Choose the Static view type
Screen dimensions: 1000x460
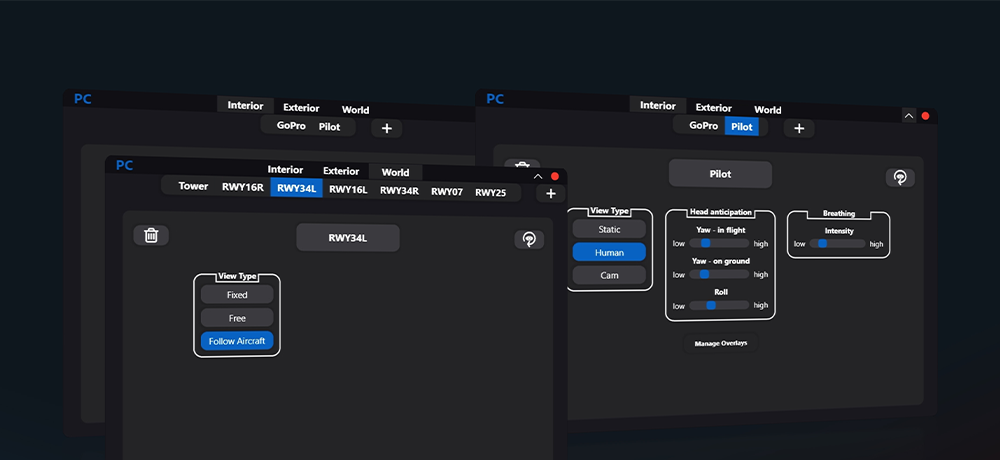click(609, 230)
